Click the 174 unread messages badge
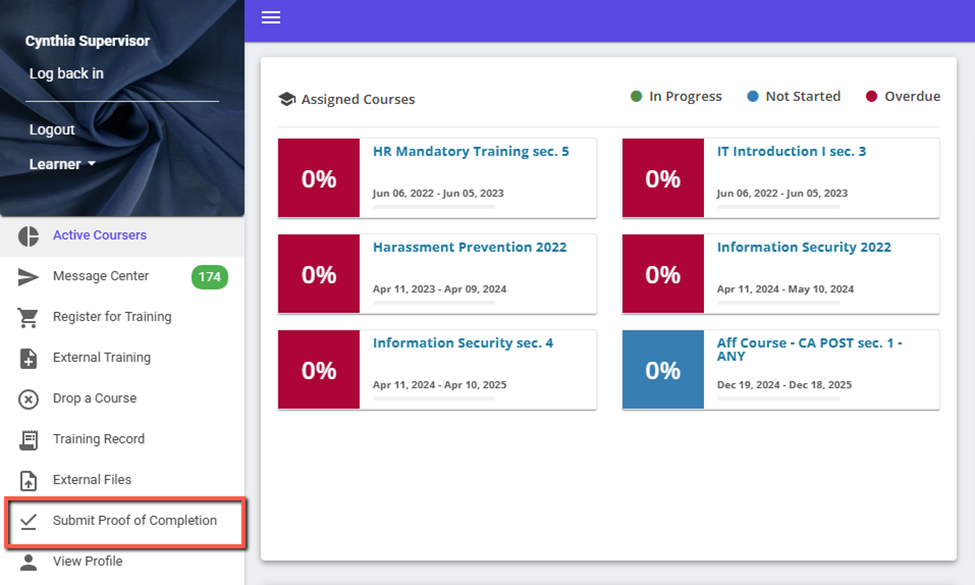 click(209, 277)
